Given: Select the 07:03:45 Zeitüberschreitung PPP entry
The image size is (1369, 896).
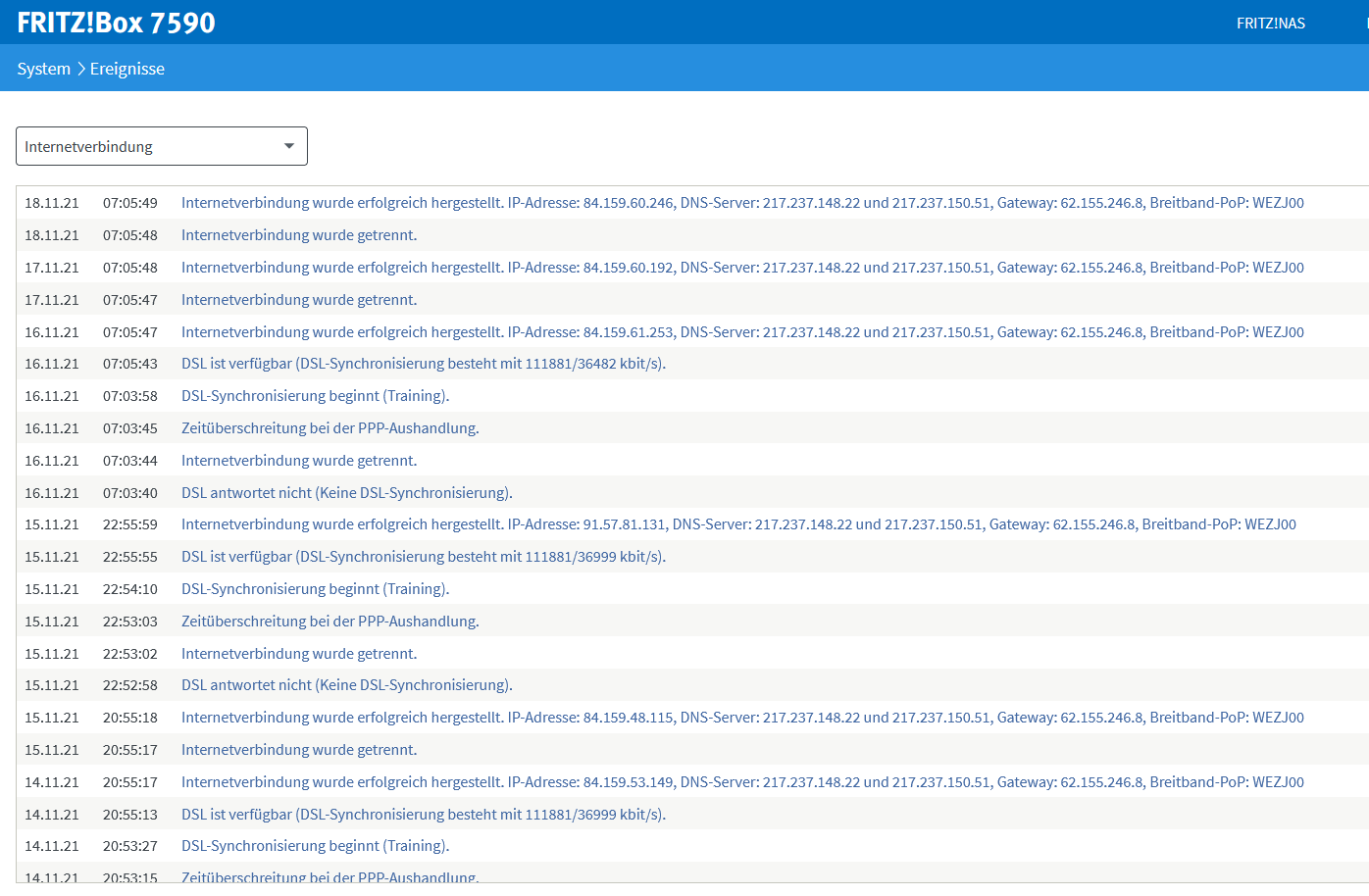Looking at the screenshot, I should 330,428.
